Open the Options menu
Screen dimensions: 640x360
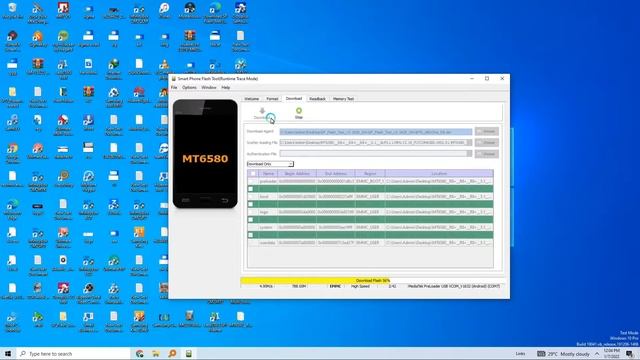click(189, 87)
